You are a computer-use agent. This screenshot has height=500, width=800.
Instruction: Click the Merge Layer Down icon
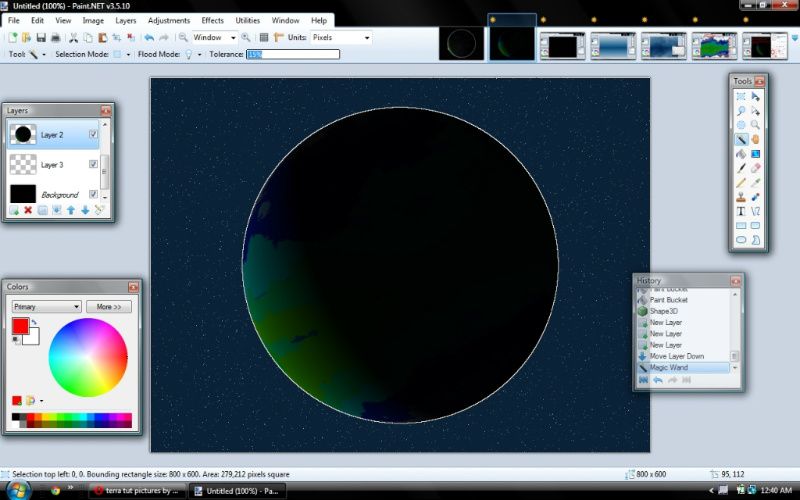pyautogui.click(x=57, y=210)
